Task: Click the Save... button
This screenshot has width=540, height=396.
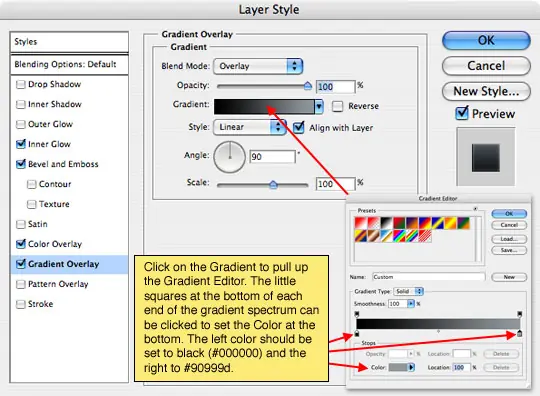Action: click(509, 250)
